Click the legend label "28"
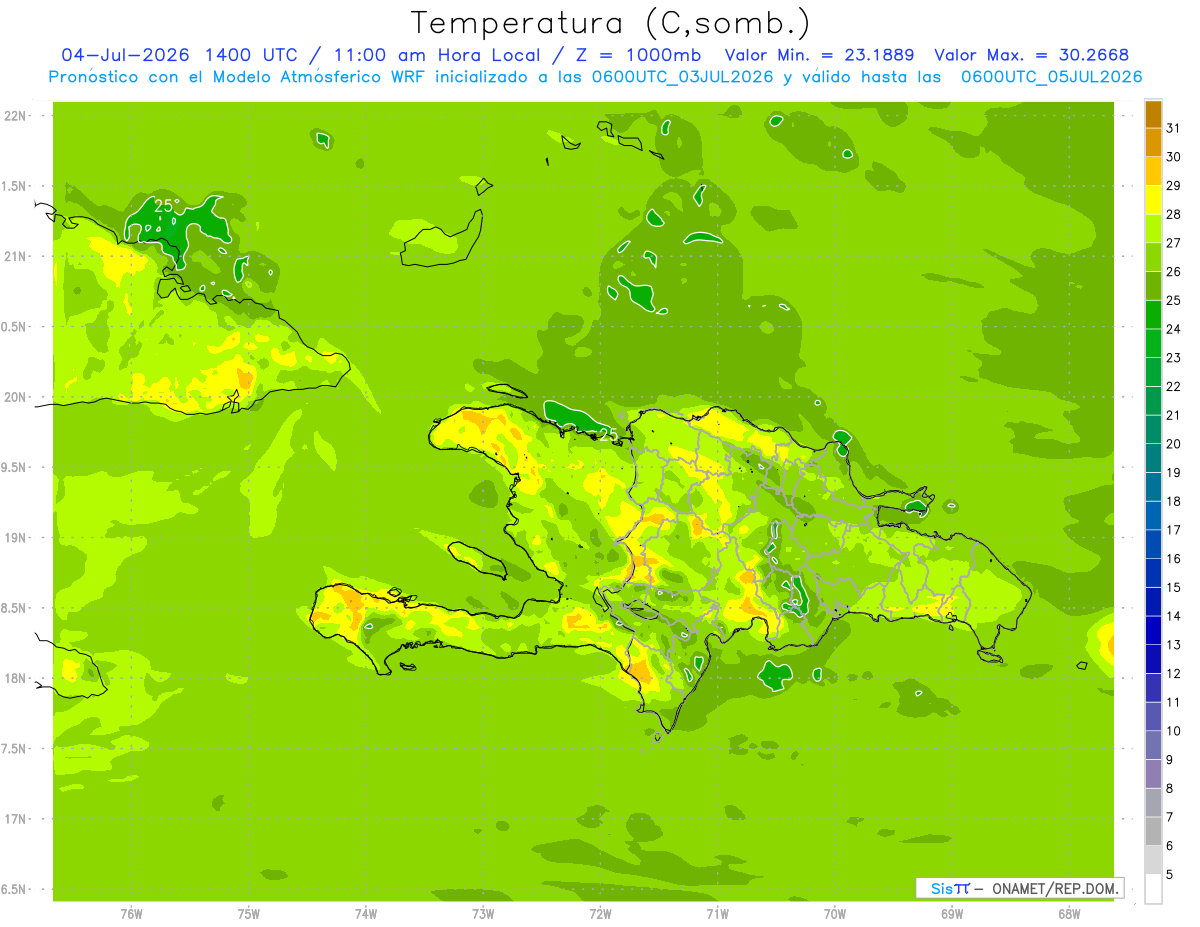The width and height of the screenshot is (1200, 927). (1174, 214)
